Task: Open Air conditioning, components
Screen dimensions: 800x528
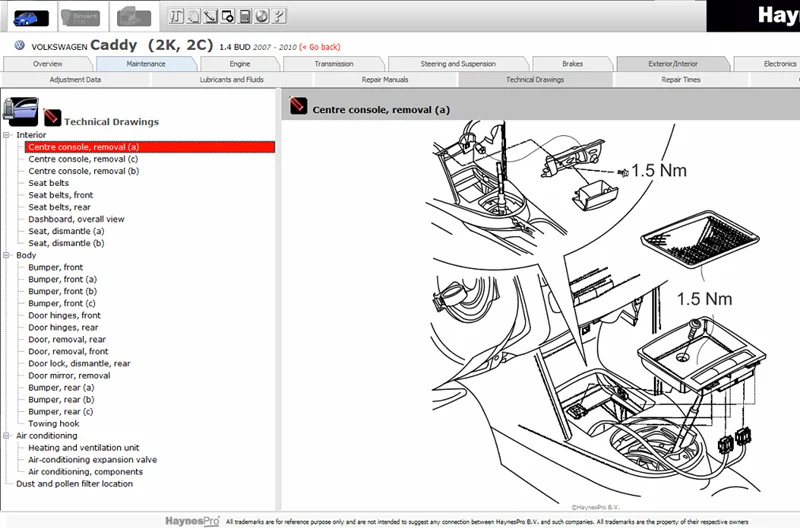Action: coord(85,472)
